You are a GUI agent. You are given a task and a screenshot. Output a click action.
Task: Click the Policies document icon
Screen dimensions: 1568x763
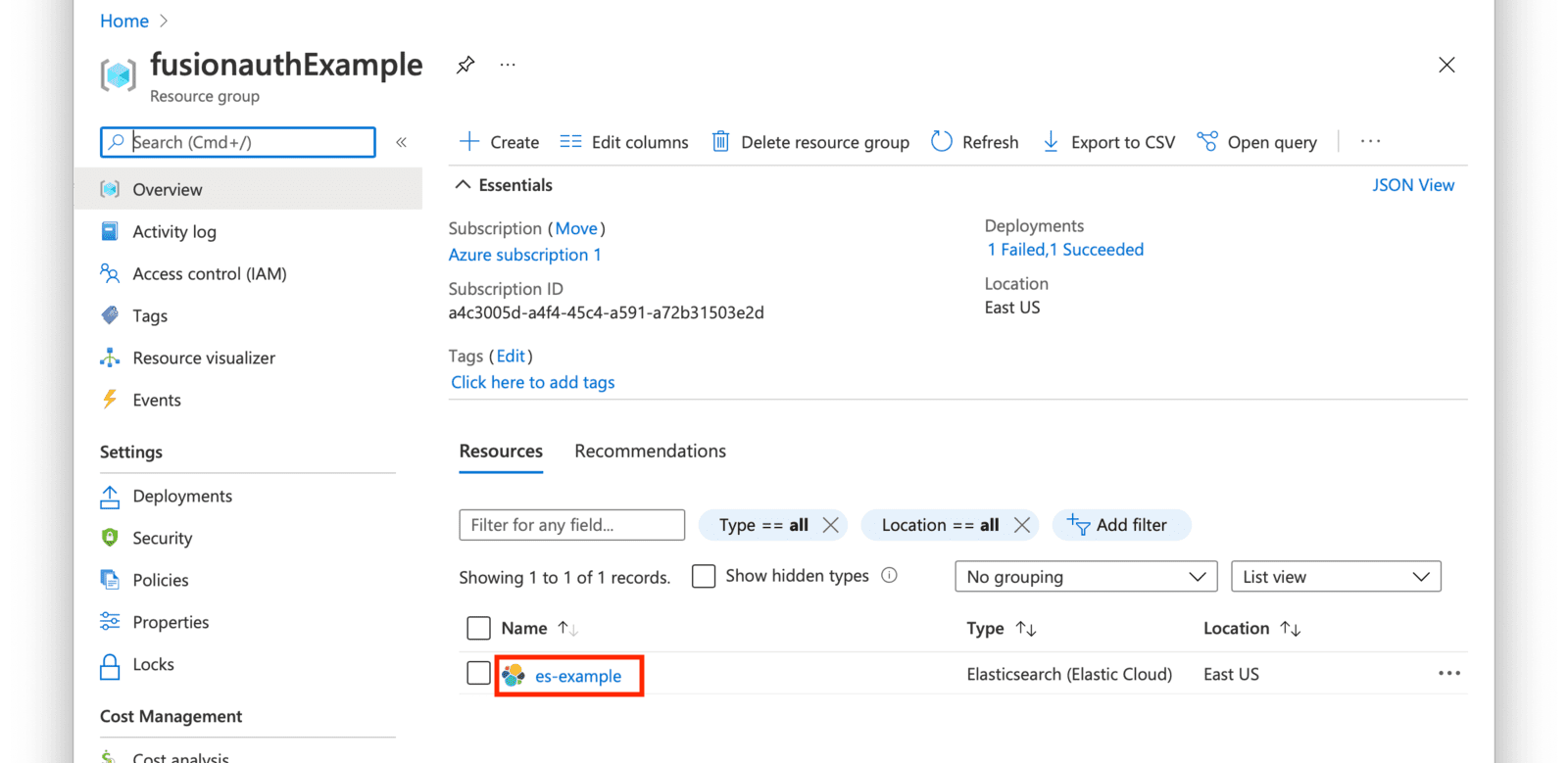click(x=110, y=580)
